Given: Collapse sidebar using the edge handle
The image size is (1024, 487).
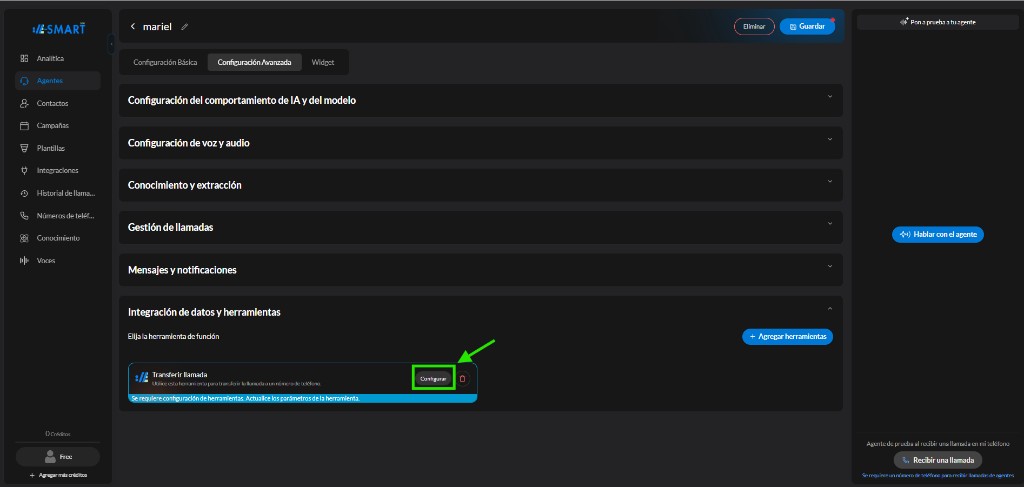Looking at the screenshot, I should (x=112, y=43).
